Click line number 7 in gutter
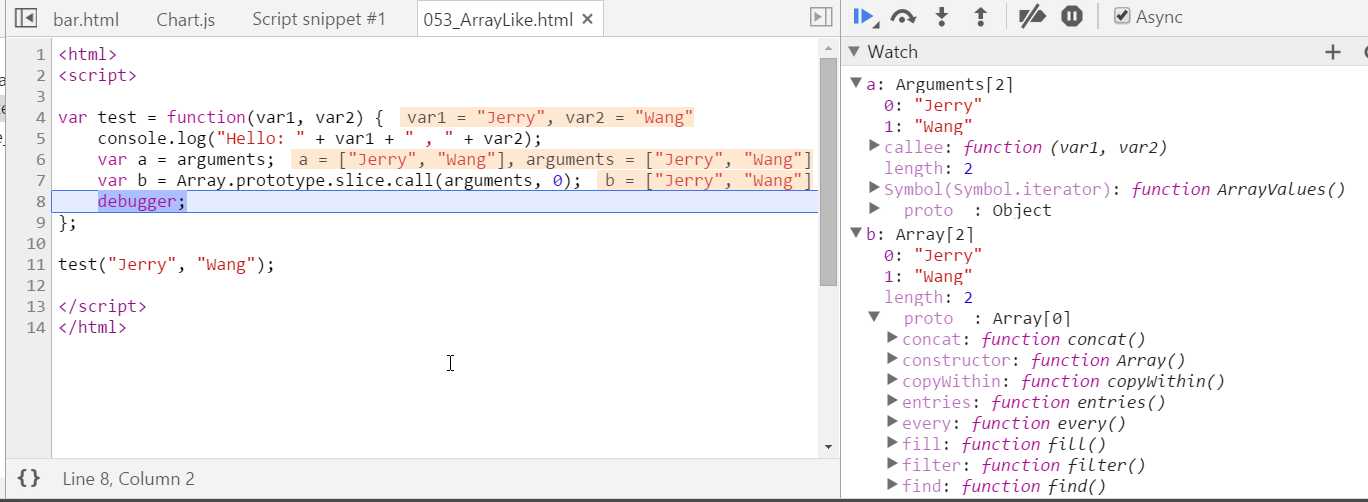Screen dimensions: 1368x502 pos(39,181)
